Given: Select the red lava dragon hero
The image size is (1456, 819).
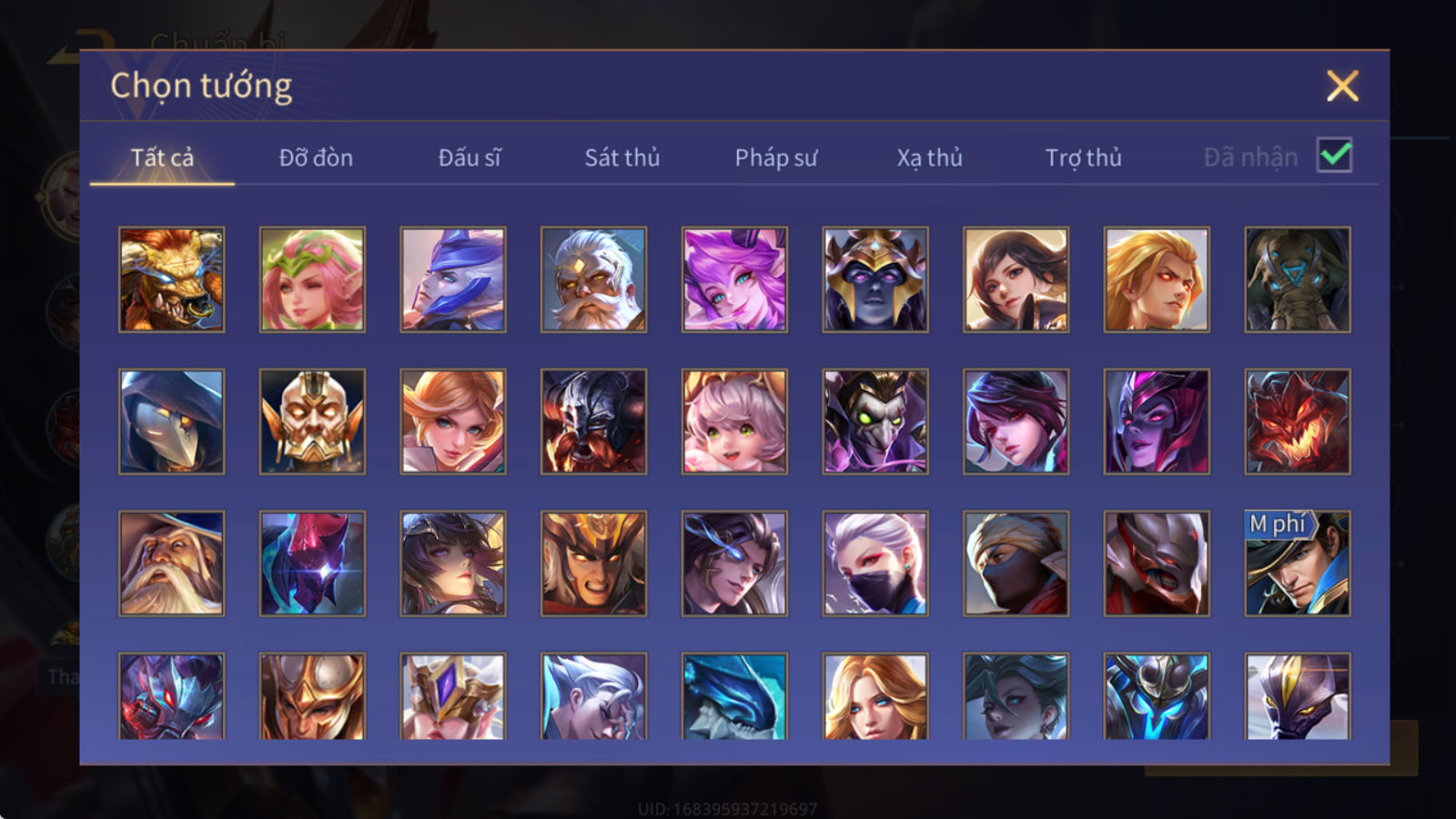Looking at the screenshot, I should tap(1298, 421).
